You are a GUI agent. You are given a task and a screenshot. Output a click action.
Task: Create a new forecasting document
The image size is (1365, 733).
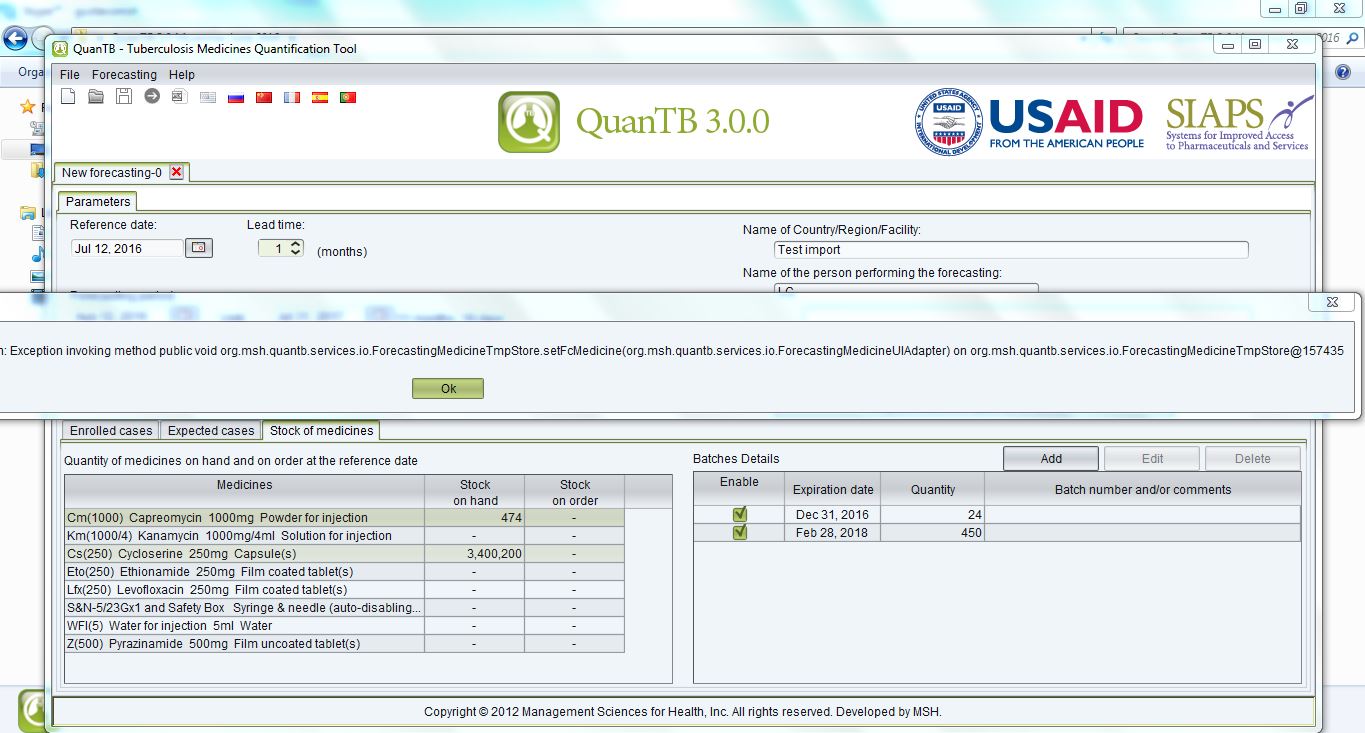[68, 97]
